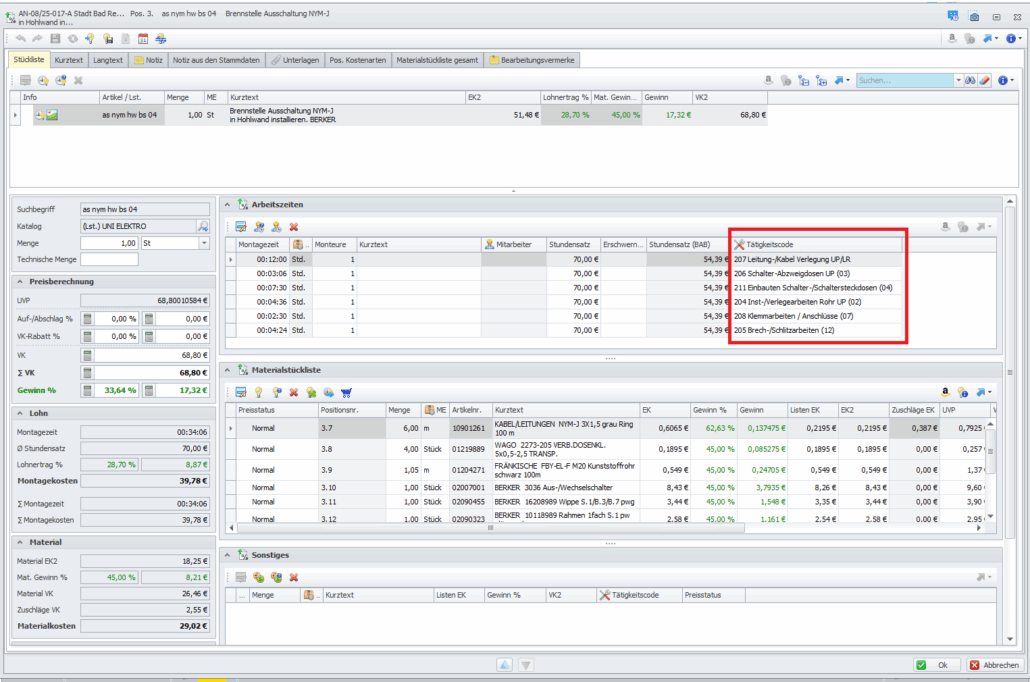Collapse the Arbeitszeiten section
Screen dimensions: 1030x682
pos(227,203)
